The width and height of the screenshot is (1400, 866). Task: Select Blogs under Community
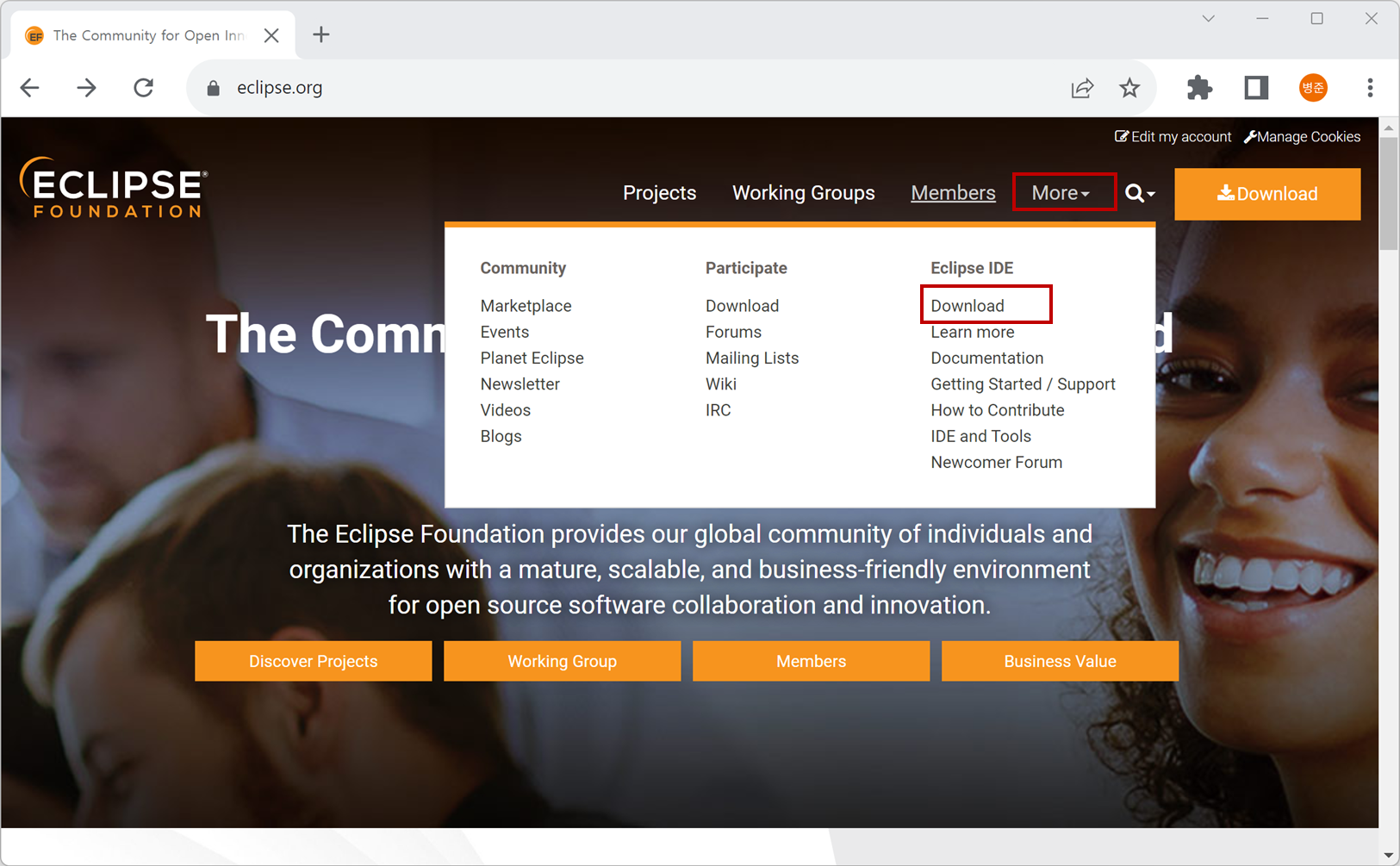[x=501, y=436]
